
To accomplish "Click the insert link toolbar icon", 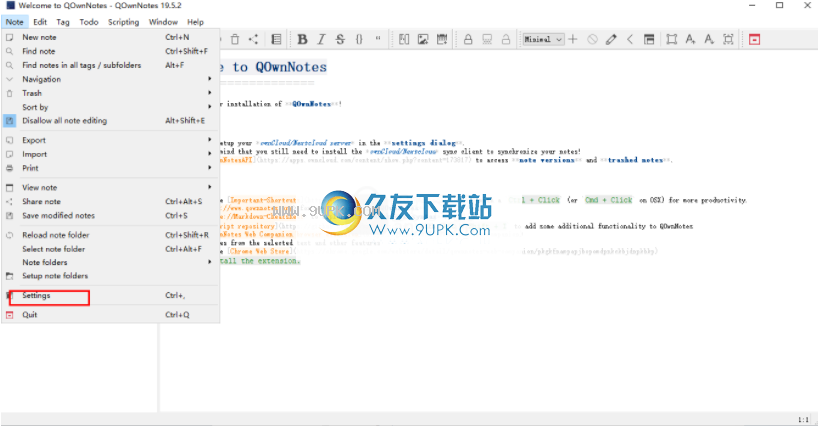I will pos(404,39).
